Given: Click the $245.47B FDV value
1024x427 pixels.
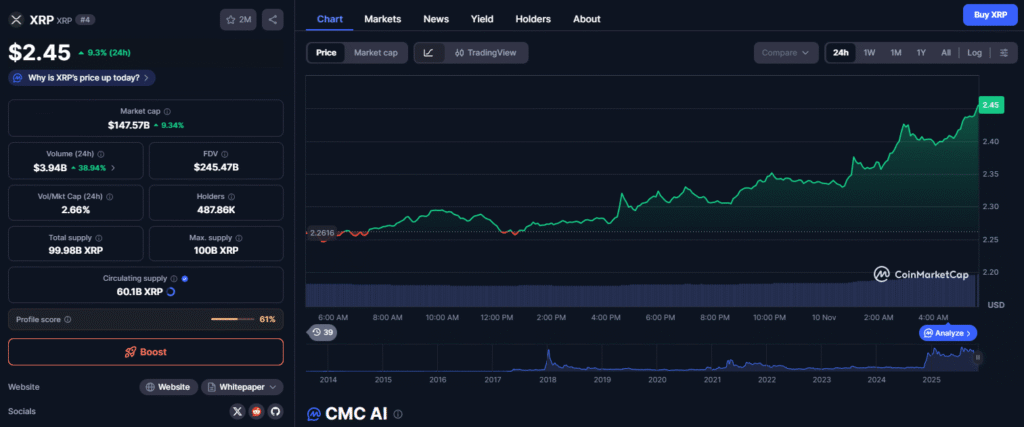Looking at the screenshot, I should click(216, 168).
